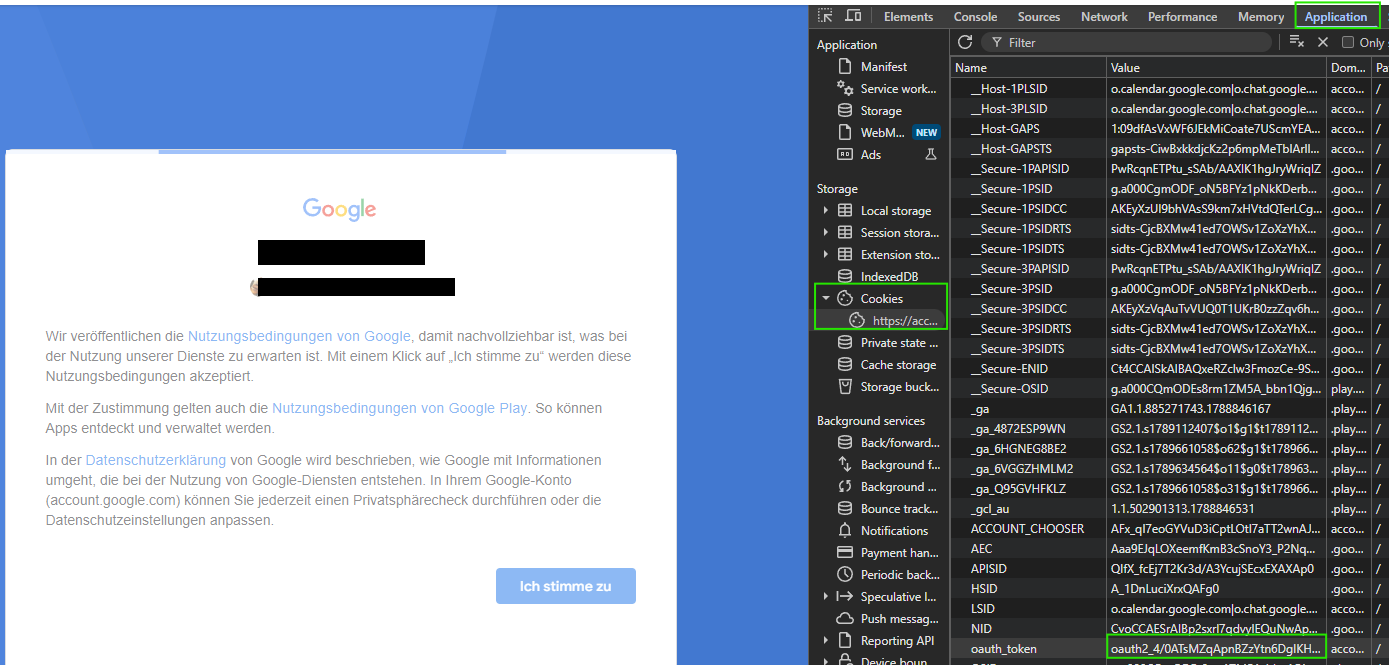
Task: Expand the Local storage tree node
Action: click(826, 211)
